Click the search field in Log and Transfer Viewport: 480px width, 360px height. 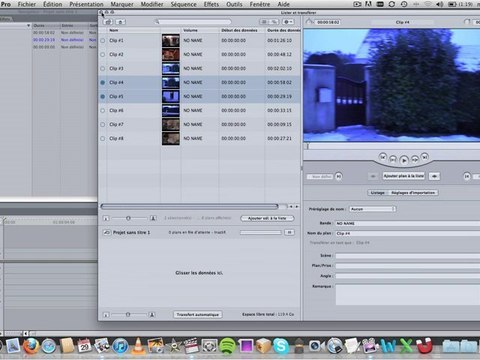pos(193,22)
